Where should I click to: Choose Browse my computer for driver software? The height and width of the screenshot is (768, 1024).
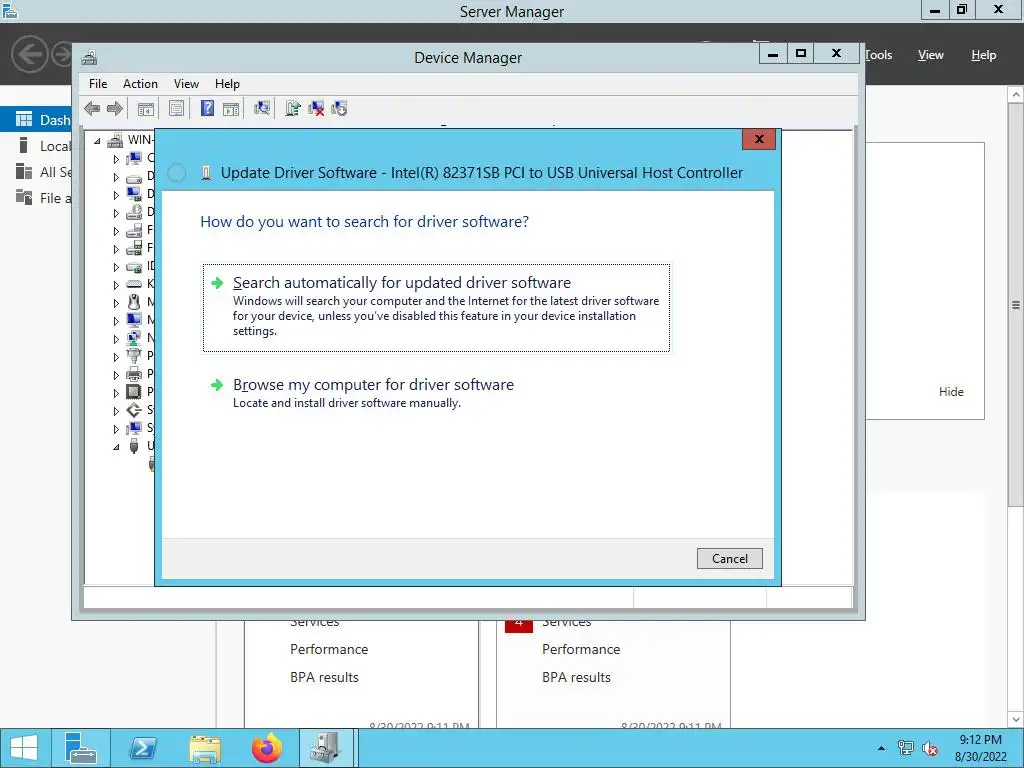(436, 392)
